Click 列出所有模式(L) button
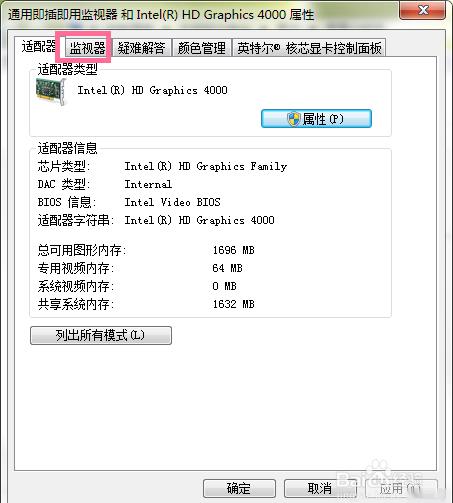Viewport: 453px width, 503px height. tap(101, 335)
